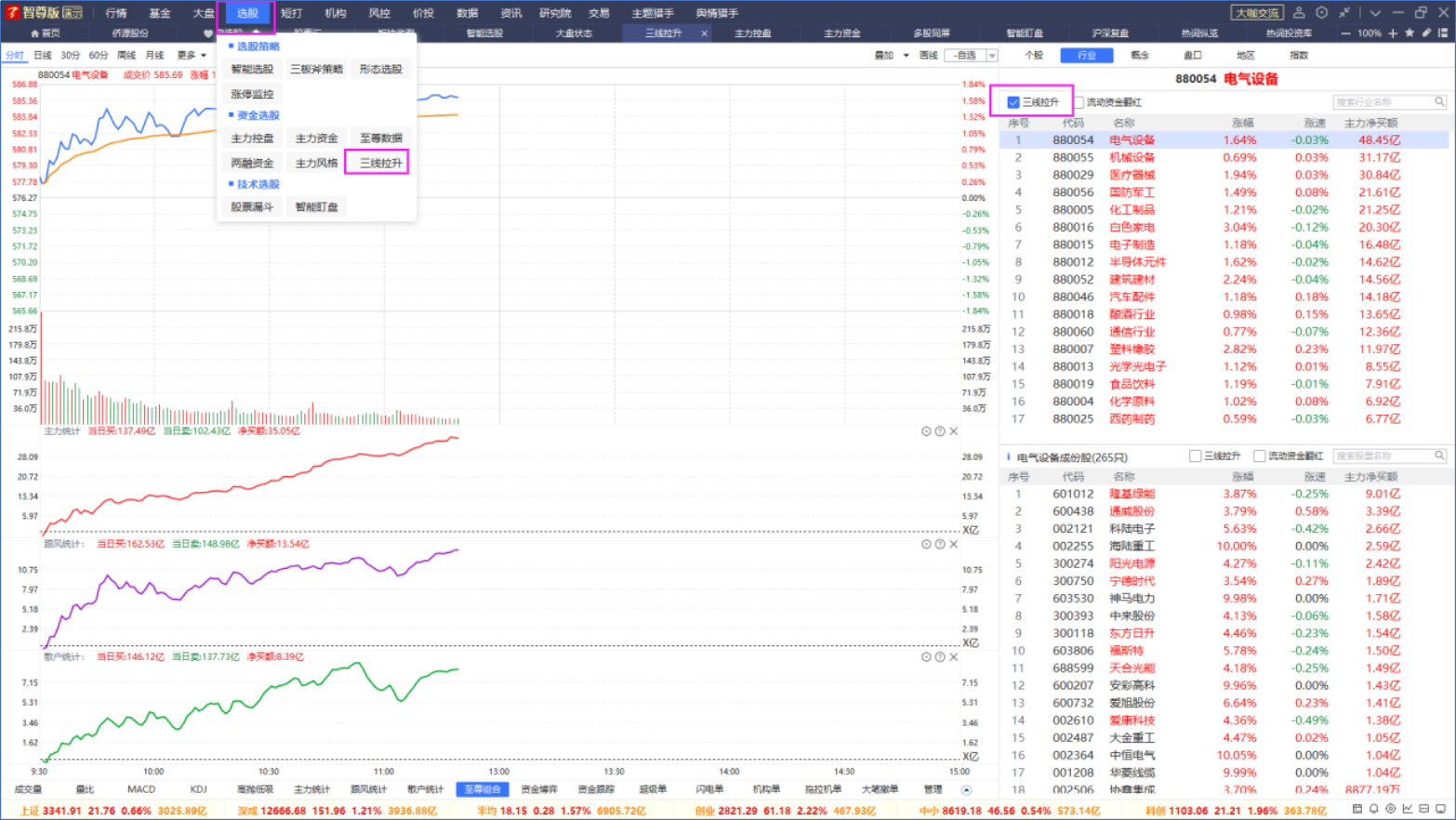Click the first status bar icon at bottom right
1456x820 pixels.
point(1357,809)
